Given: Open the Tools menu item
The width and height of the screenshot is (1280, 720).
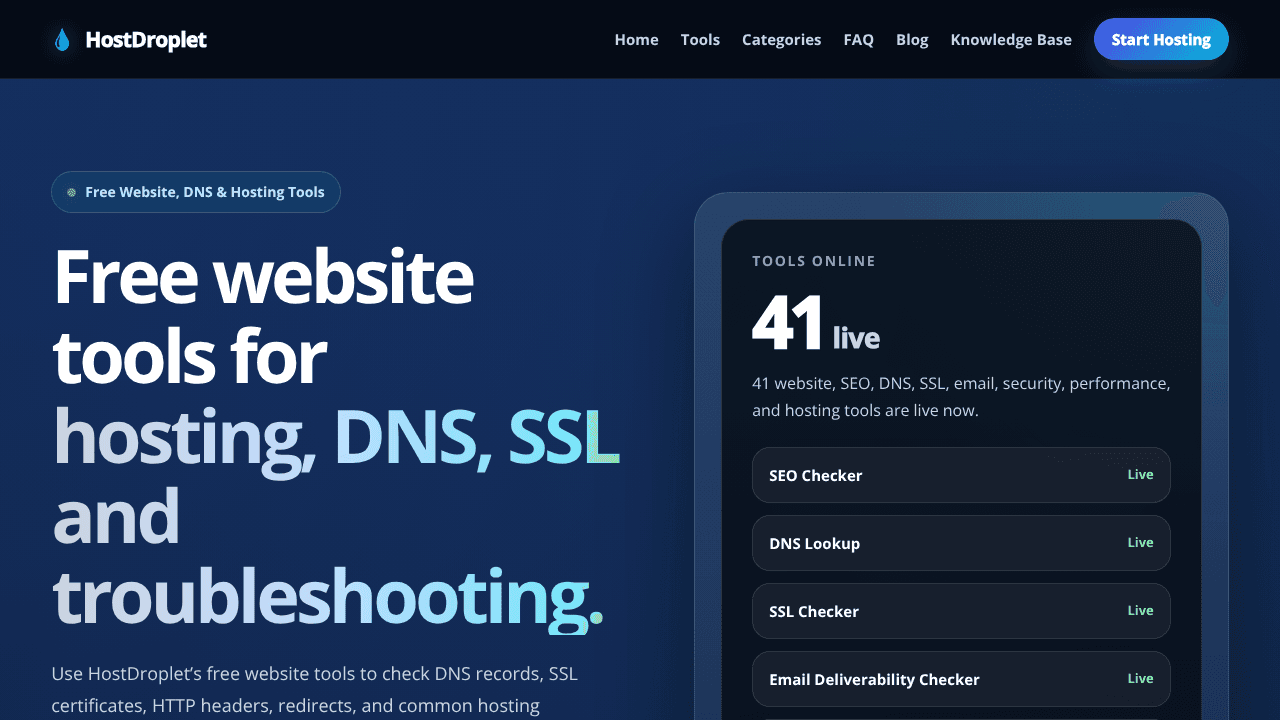Looking at the screenshot, I should pyautogui.click(x=700, y=40).
